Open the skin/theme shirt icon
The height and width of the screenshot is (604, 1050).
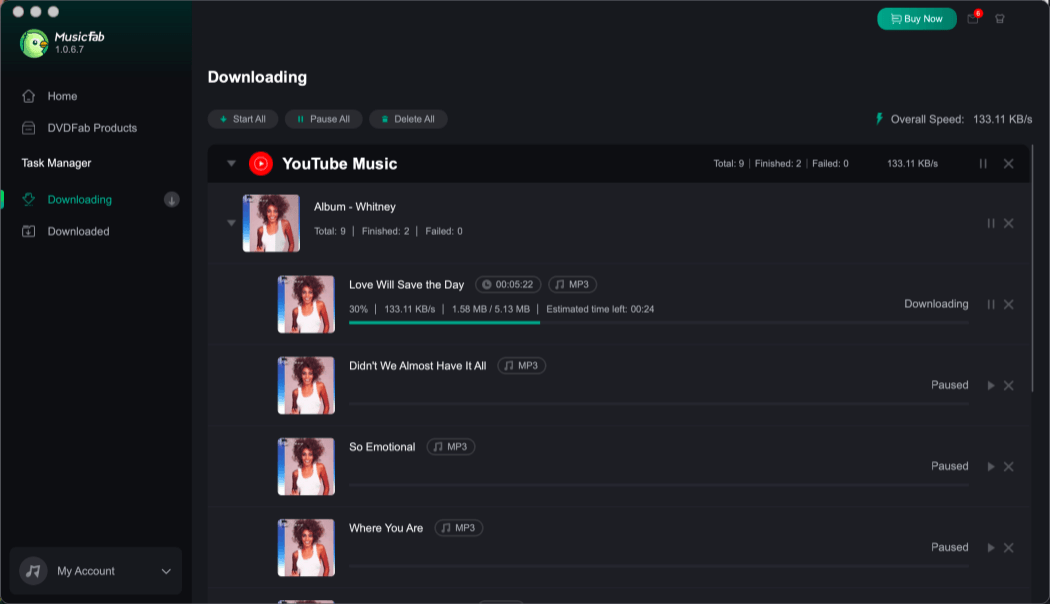point(1000,19)
